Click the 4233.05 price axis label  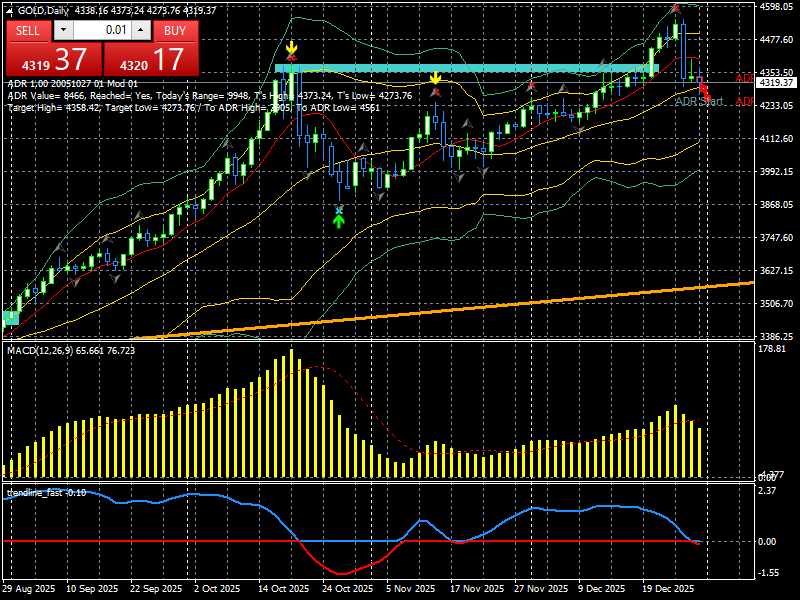777,105
